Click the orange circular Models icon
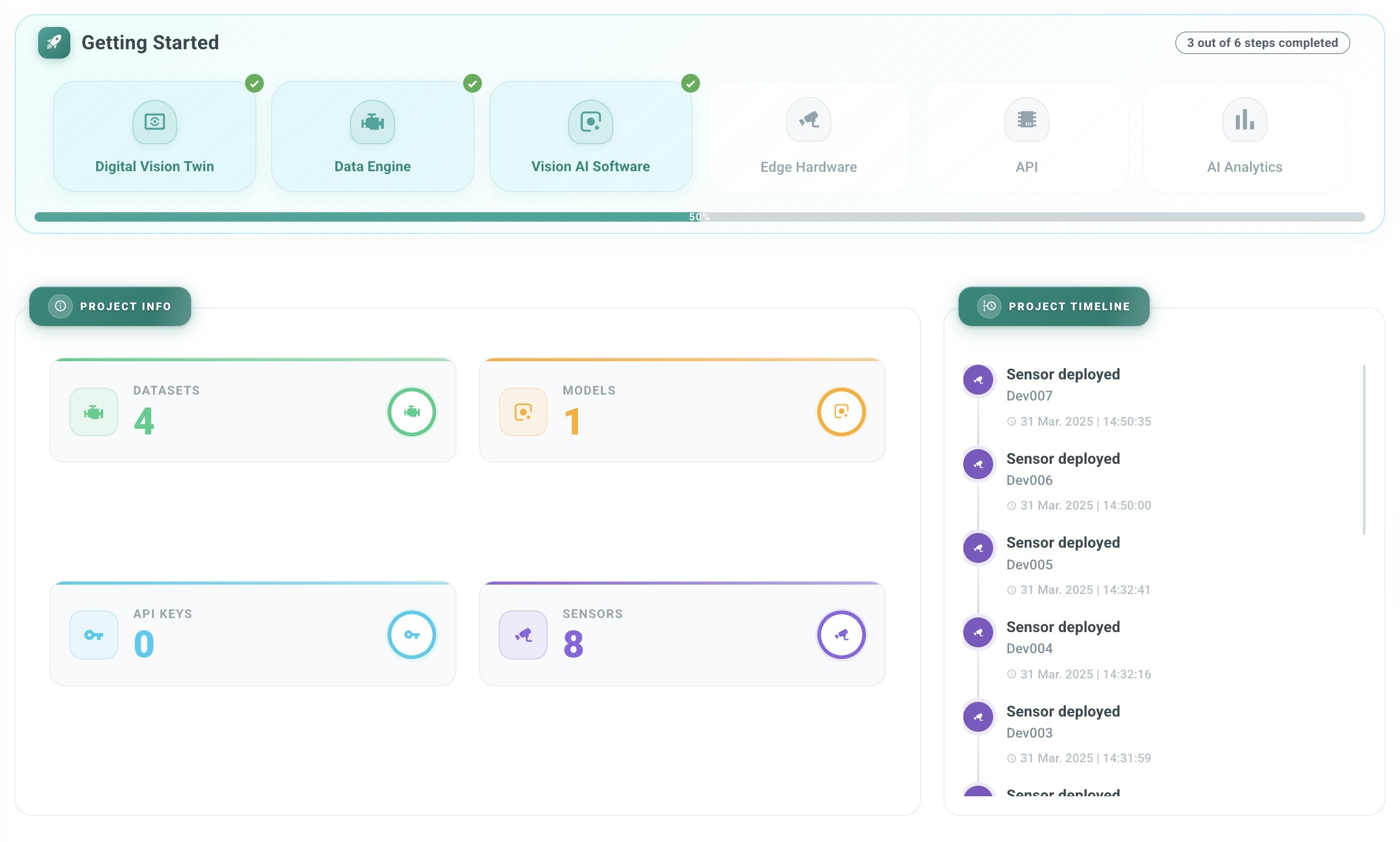 point(841,412)
